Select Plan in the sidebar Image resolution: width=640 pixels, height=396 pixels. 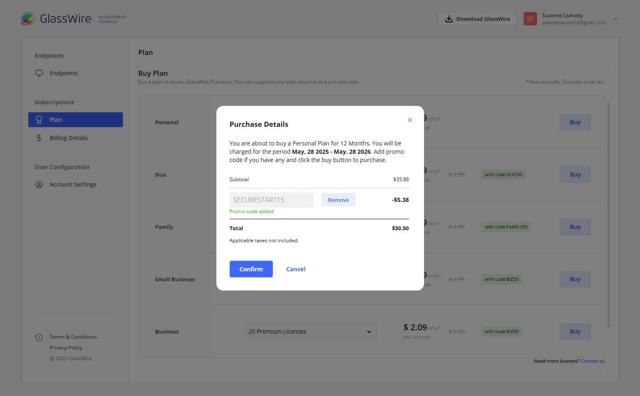[76, 120]
